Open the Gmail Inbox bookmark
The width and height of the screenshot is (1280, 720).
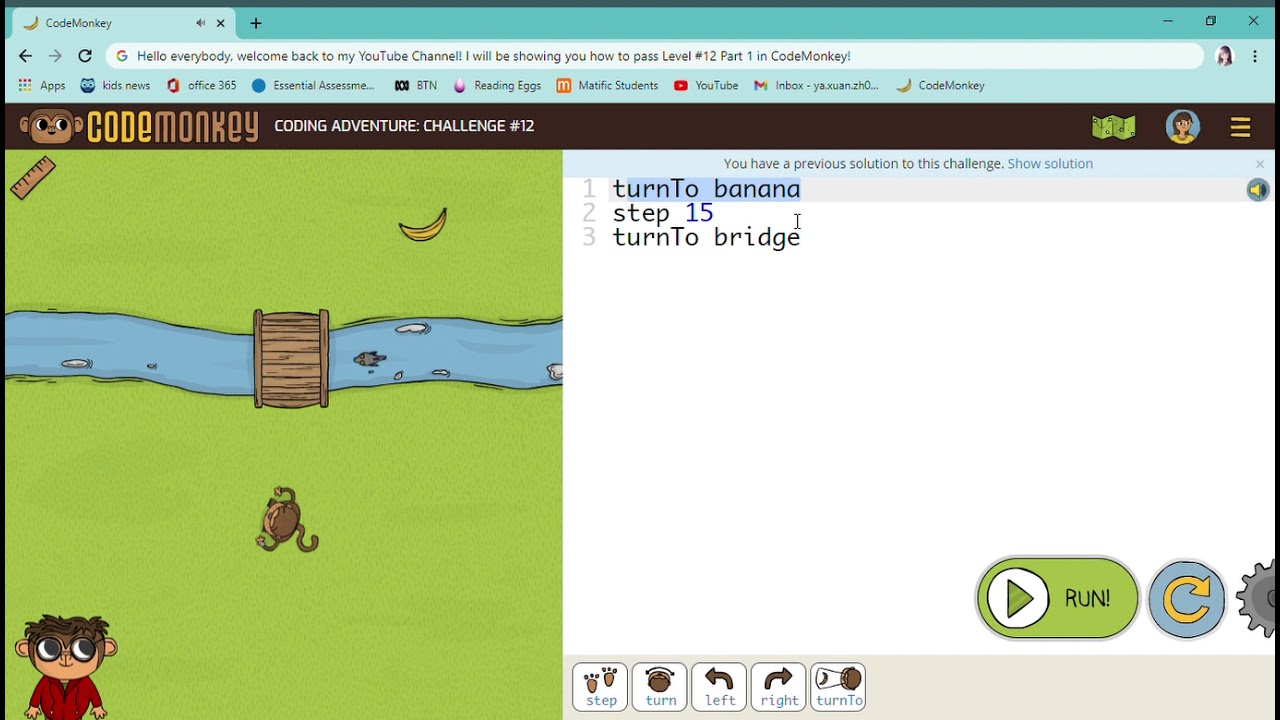[x=816, y=86]
